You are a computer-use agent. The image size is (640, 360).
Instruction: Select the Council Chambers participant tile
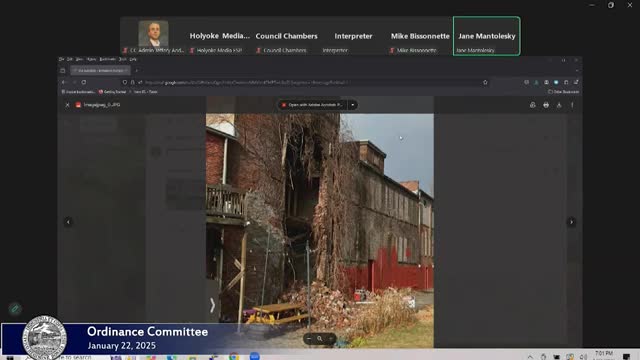[x=286, y=36]
